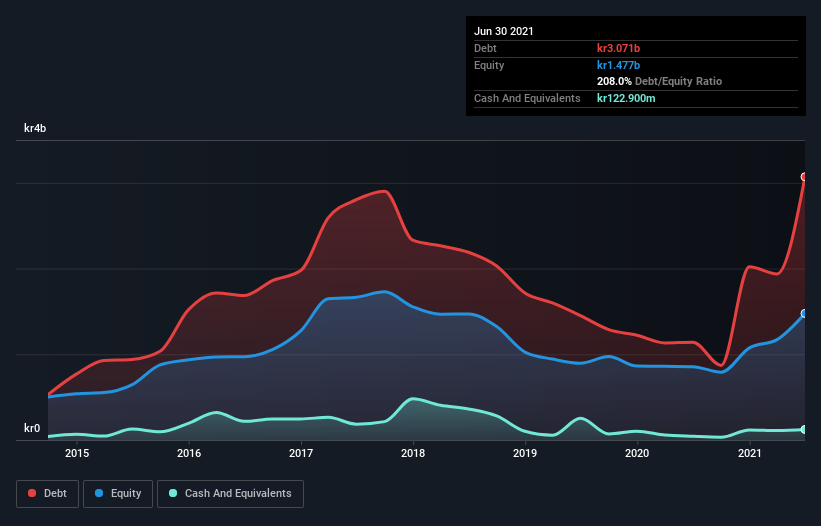Screen dimensions: 821x526
Task: Click the 208.0% Debt/Equity Ratio text
Action: coord(659,82)
